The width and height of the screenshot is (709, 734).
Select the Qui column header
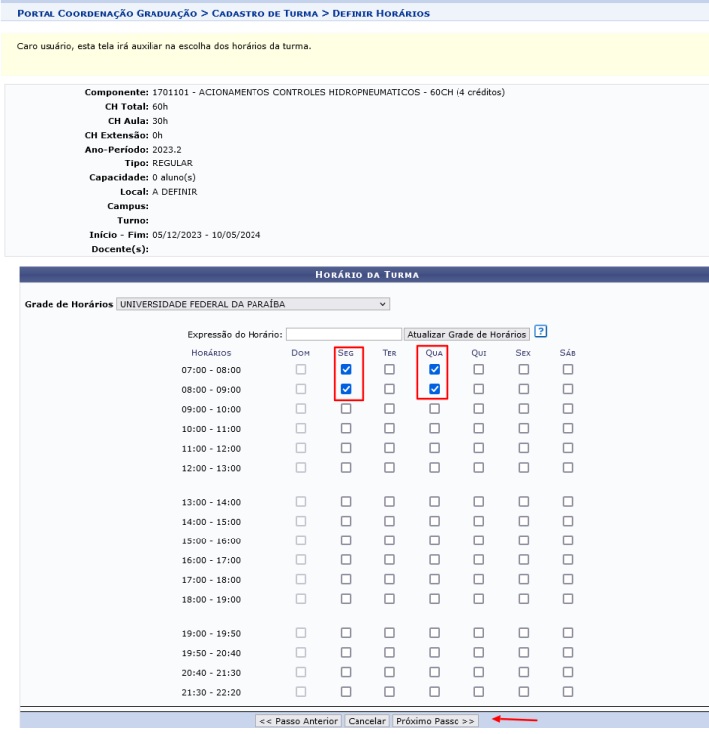point(478,353)
